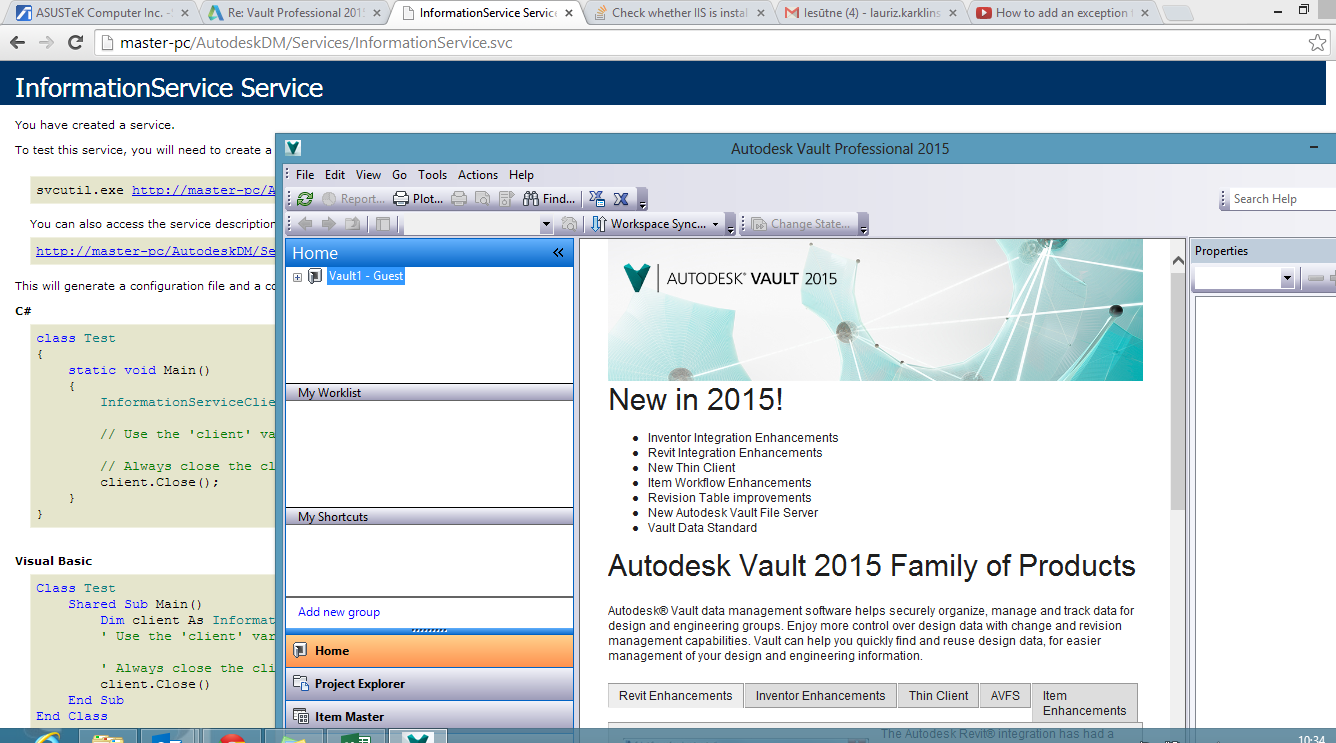1336x743 pixels.
Task: Open the Properties panel dropdown
Action: [x=1288, y=279]
